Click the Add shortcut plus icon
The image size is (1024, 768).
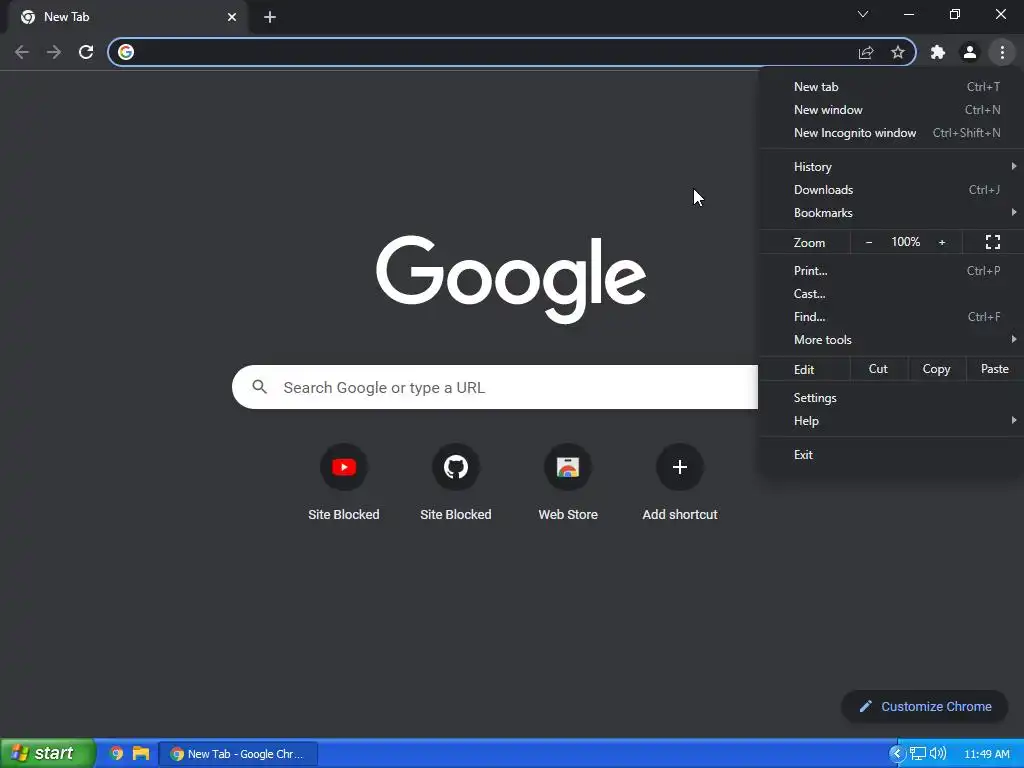(680, 467)
